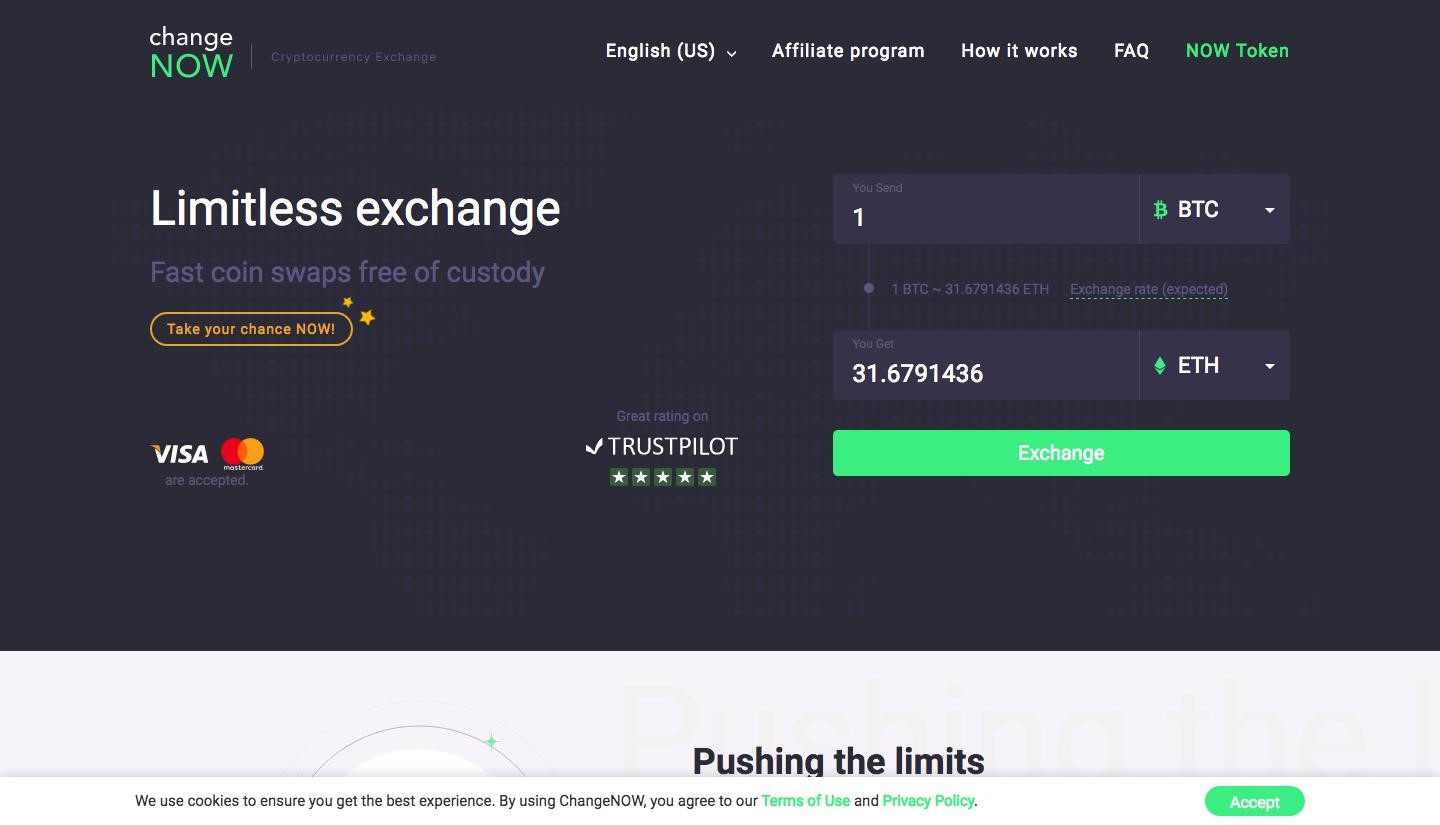Expand the ETH currency dropdown arrow

[1269, 366]
